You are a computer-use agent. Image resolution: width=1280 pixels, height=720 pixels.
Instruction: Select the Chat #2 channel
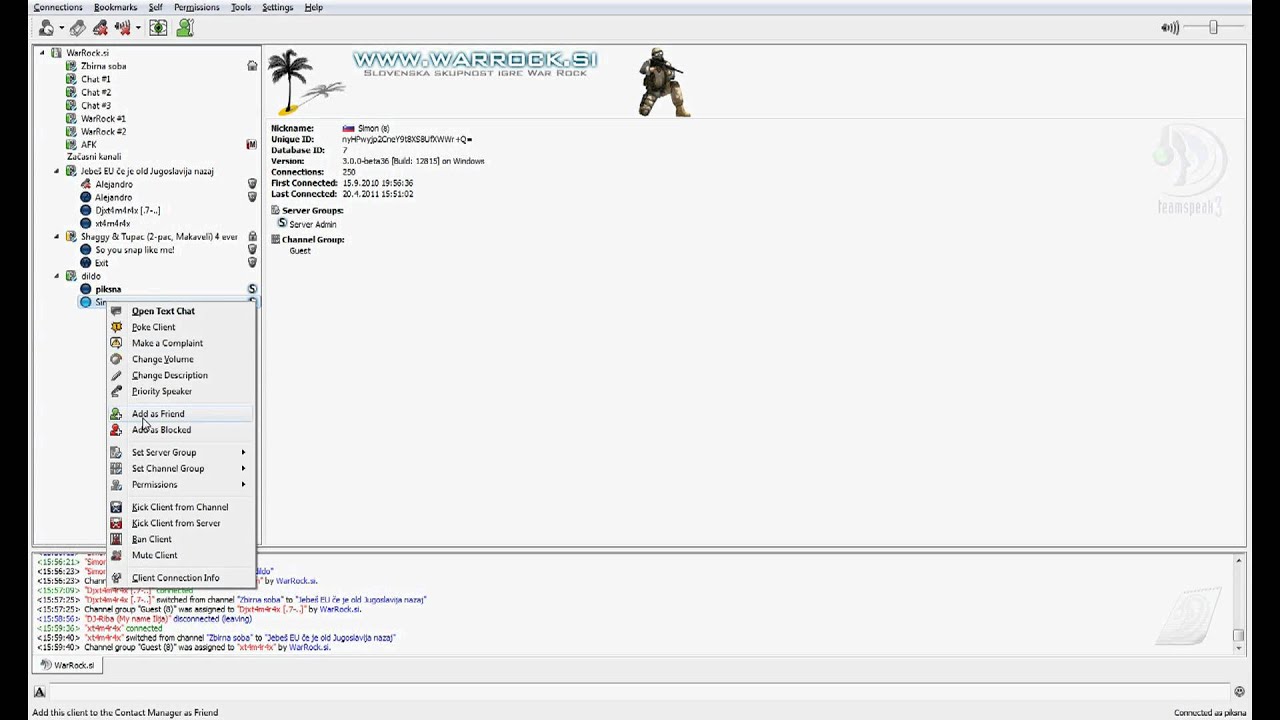click(x=96, y=92)
